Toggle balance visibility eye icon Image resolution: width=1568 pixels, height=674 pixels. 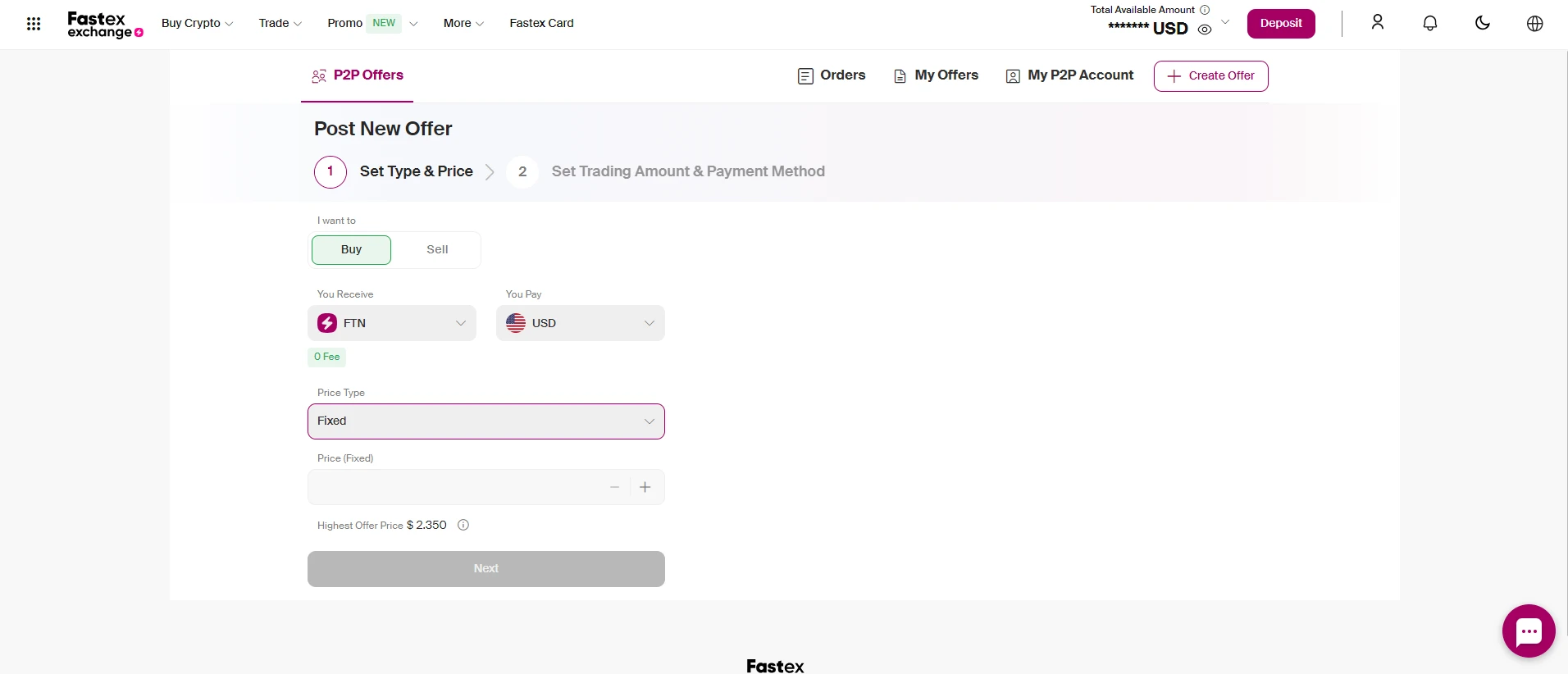[x=1205, y=30]
